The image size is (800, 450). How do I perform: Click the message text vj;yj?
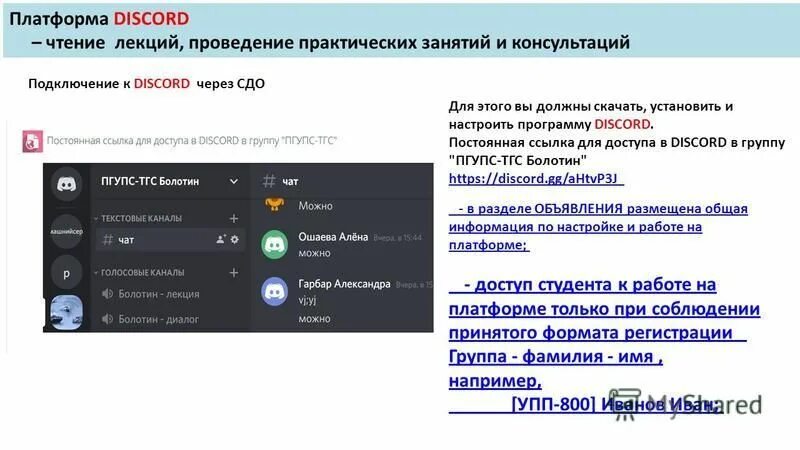[x=307, y=300]
